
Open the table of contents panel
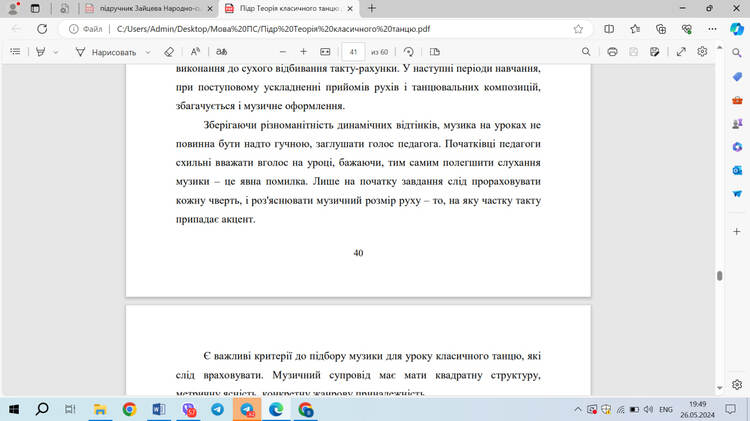(x=15, y=52)
